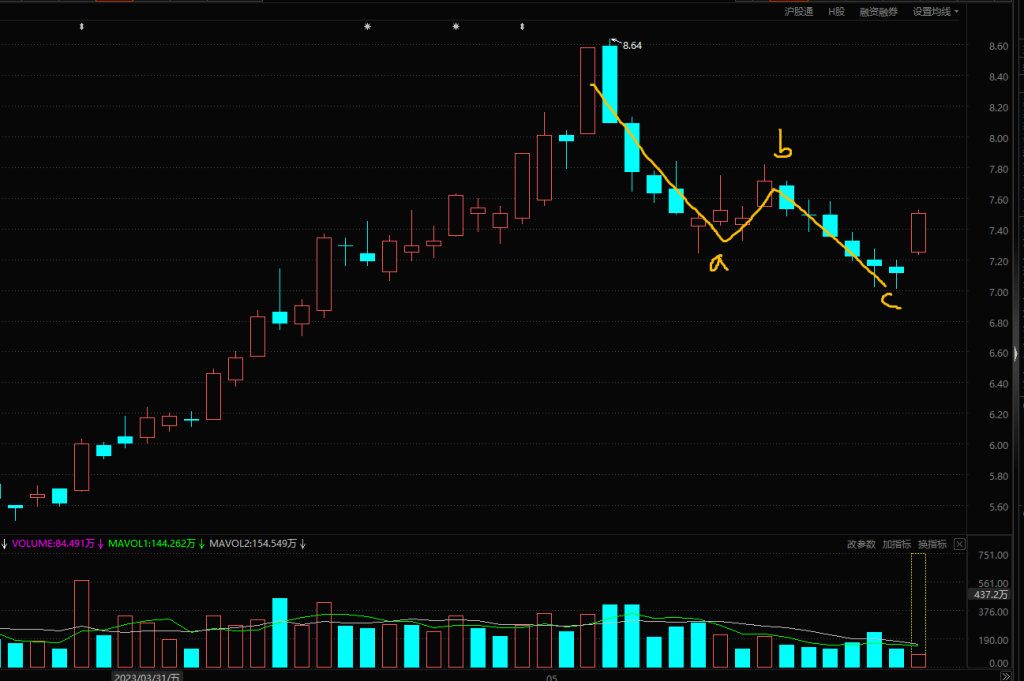Select the 751.00 volume axis label

993,555
